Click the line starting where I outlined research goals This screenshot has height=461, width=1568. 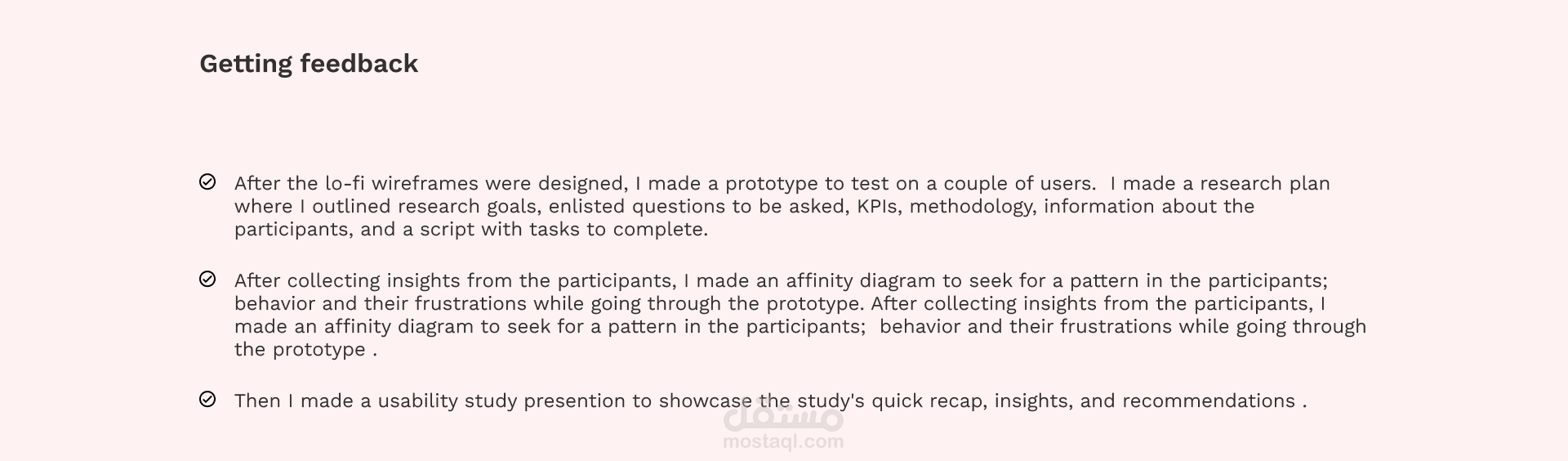point(744,206)
